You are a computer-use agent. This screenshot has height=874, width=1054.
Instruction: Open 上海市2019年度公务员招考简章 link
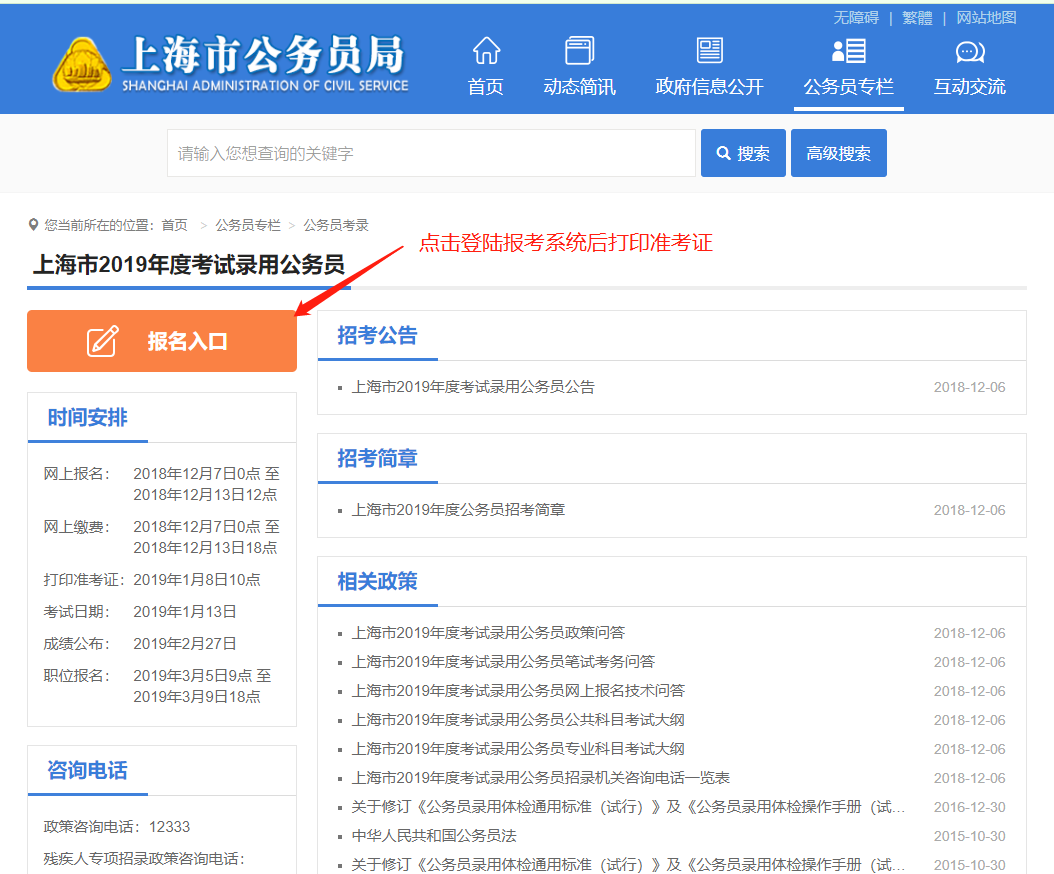coord(458,510)
